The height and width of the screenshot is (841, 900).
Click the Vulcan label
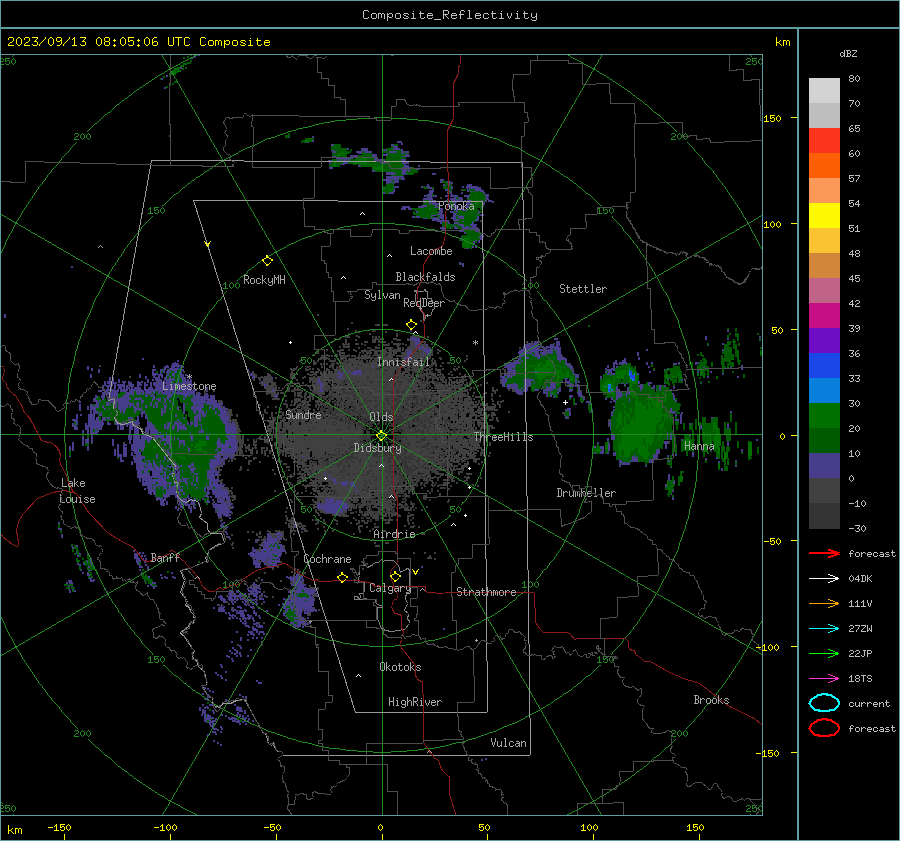tap(509, 743)
